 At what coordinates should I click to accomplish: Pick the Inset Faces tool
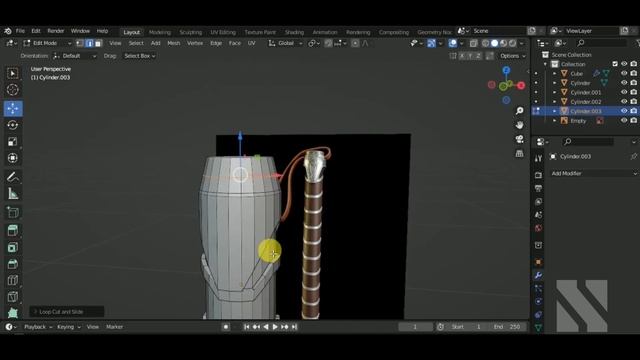(13, 247)
